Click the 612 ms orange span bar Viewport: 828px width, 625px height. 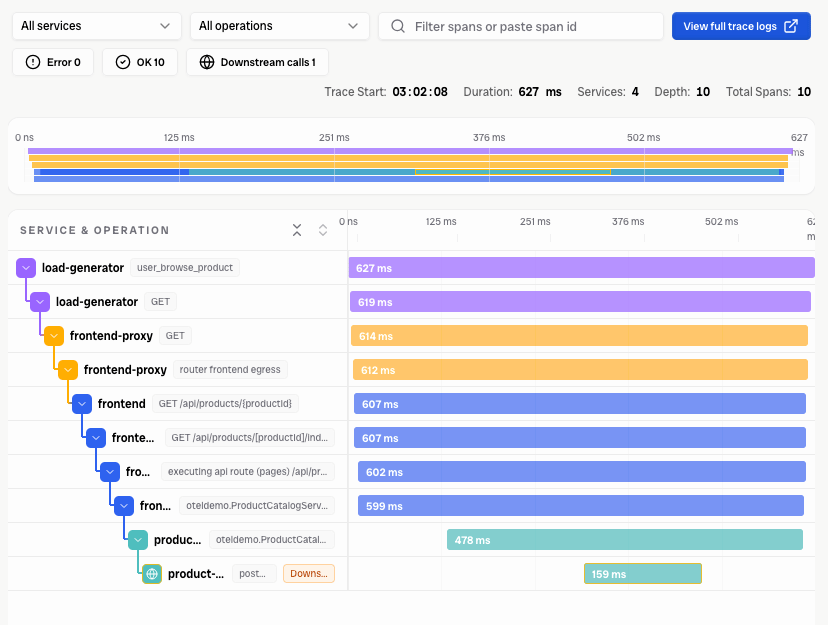(x=581, y=370)
